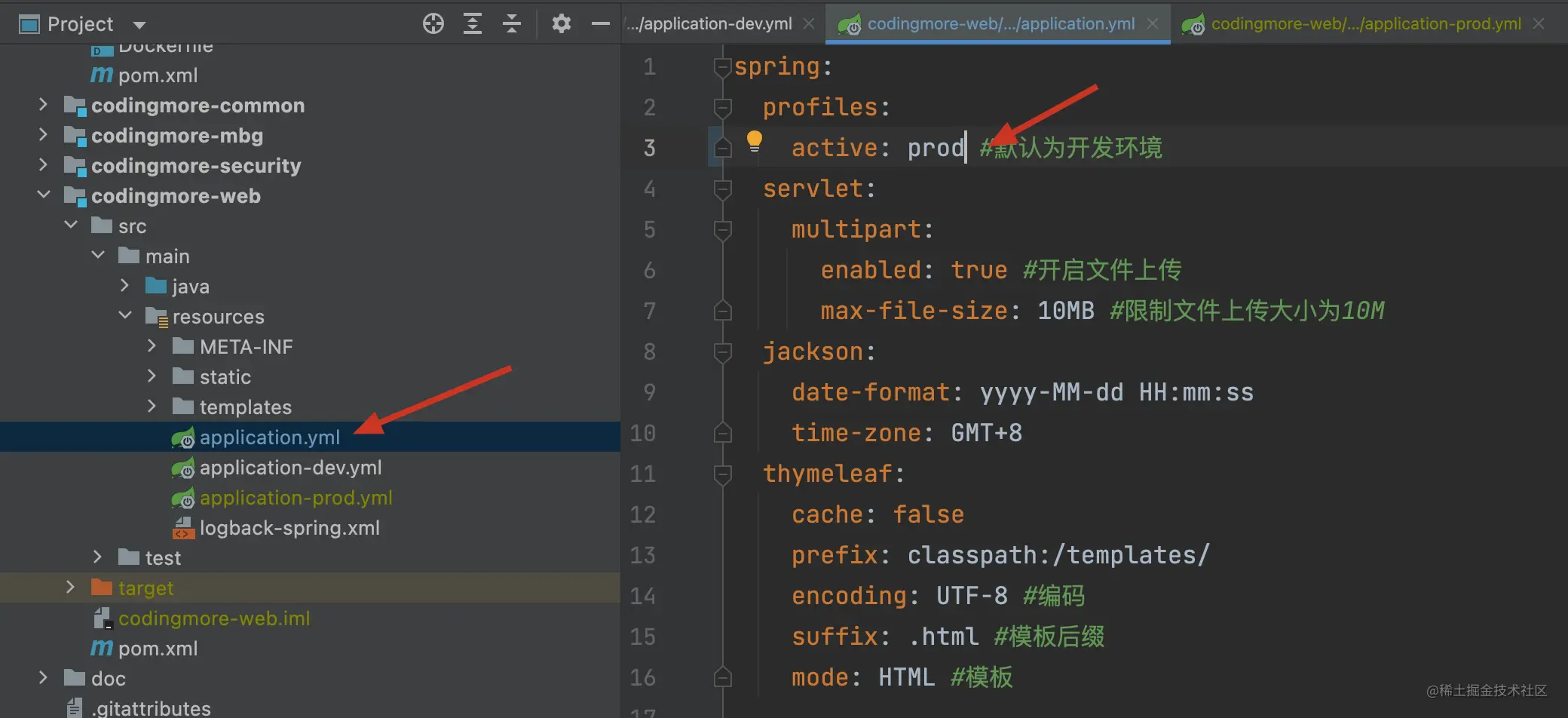
Task: Click 'classpath:/templates/' prefix value
Action: pyautogui.click(x=1058, y=555)
